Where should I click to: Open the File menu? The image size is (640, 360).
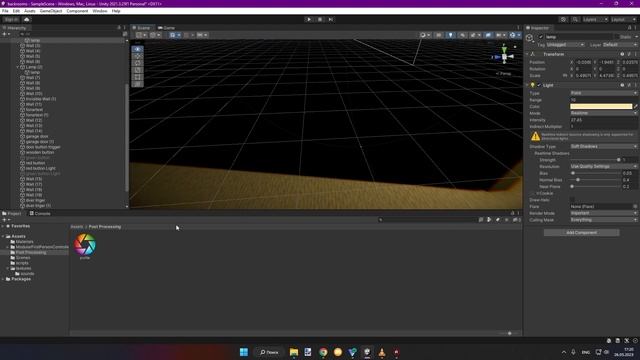click(5, 11)
